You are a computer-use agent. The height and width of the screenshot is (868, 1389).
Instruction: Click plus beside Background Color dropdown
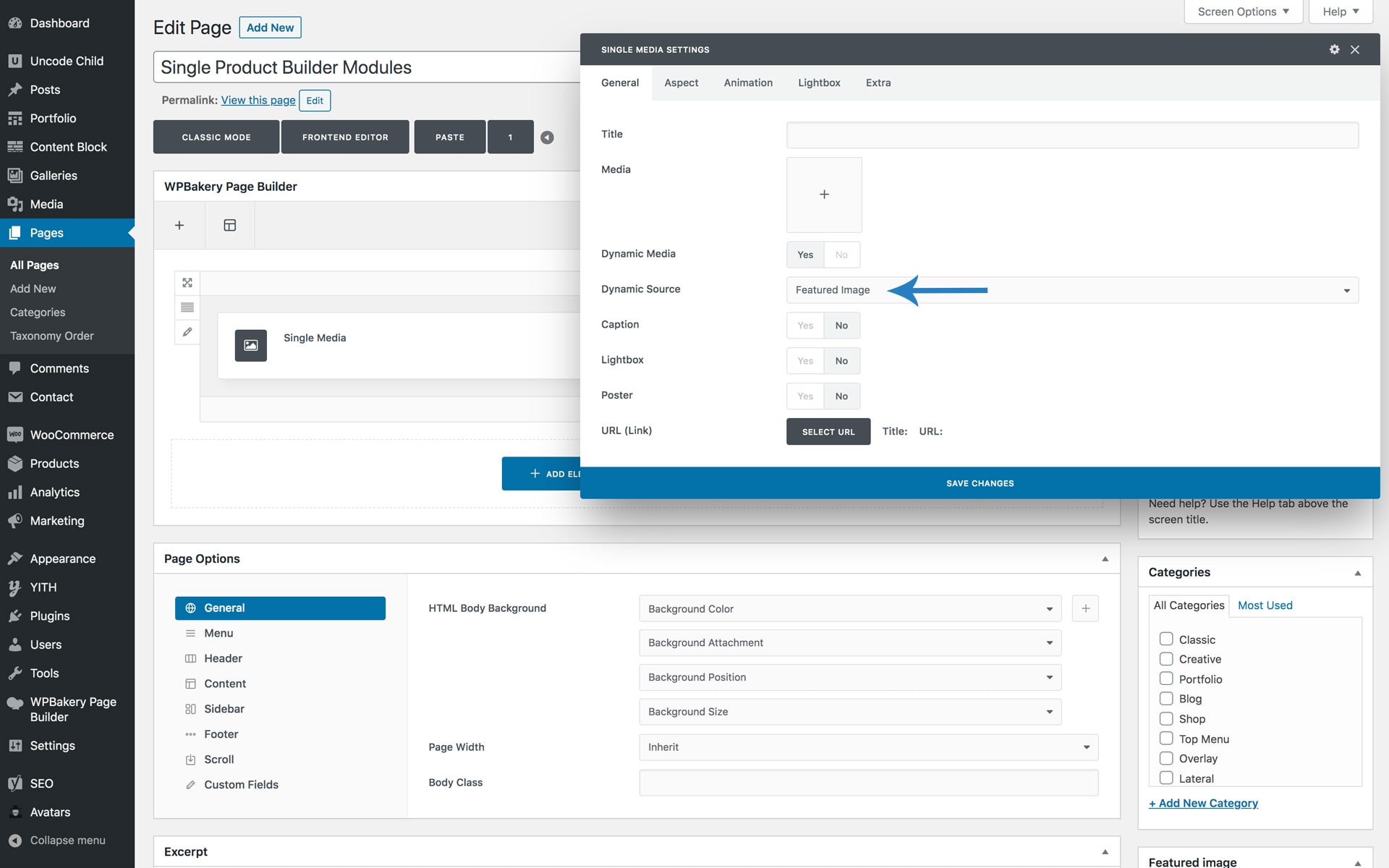1085,608
